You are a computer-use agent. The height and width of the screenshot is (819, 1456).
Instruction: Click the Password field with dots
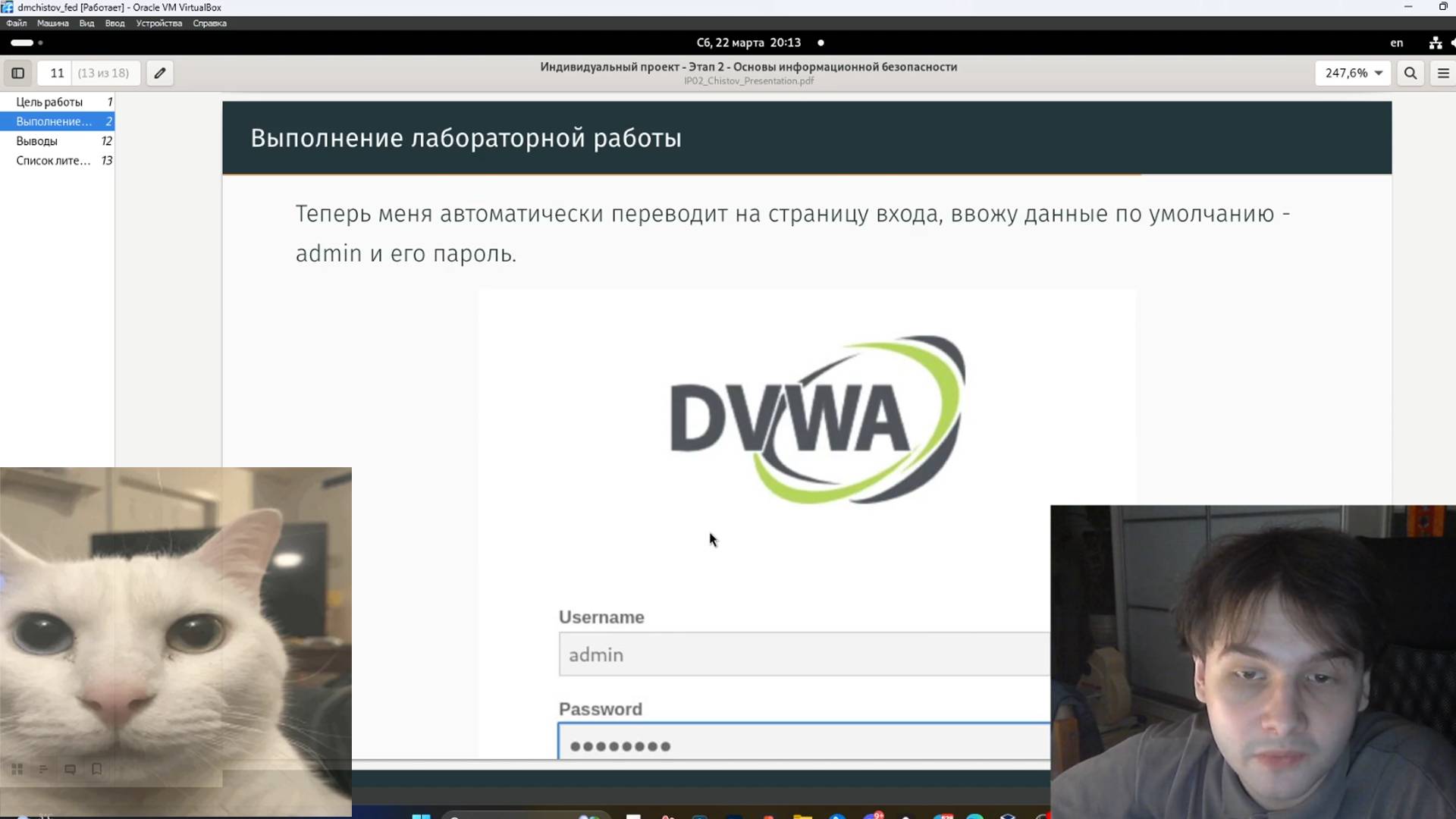coord(804,742)
